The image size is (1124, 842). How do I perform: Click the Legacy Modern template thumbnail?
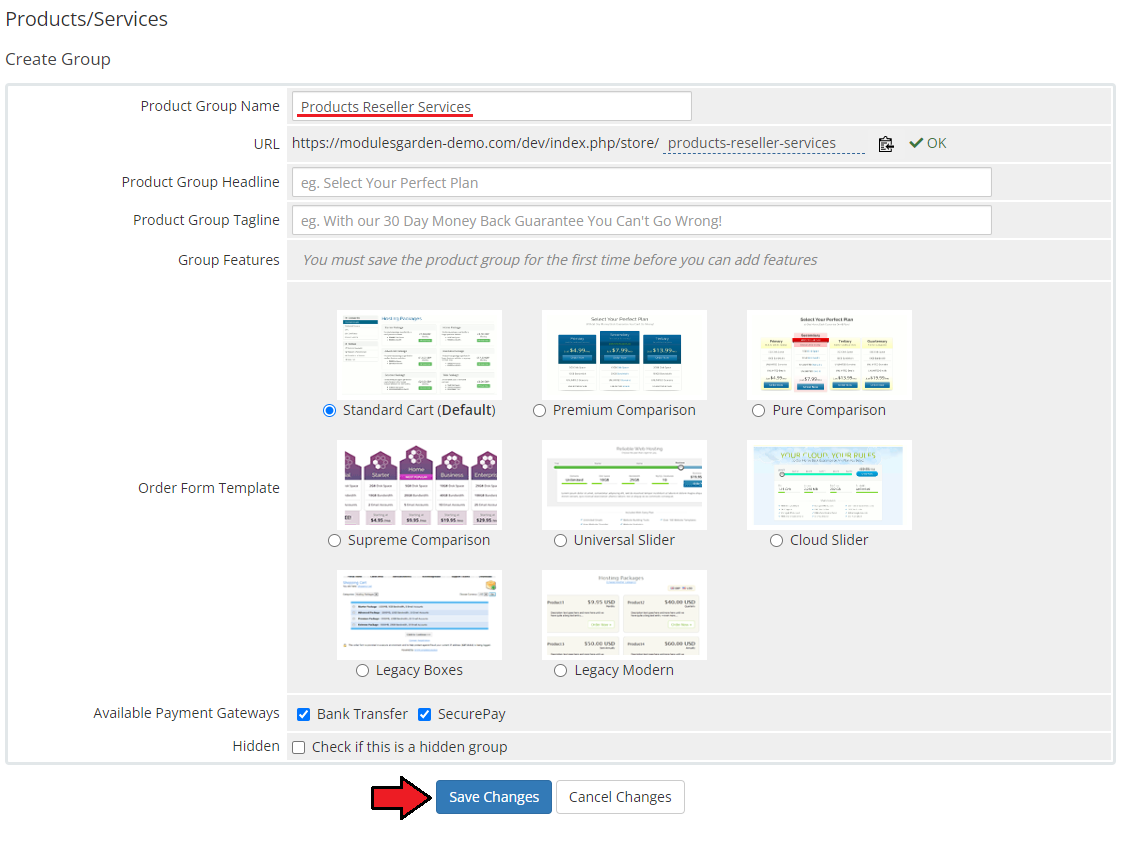tap(624, 614)
